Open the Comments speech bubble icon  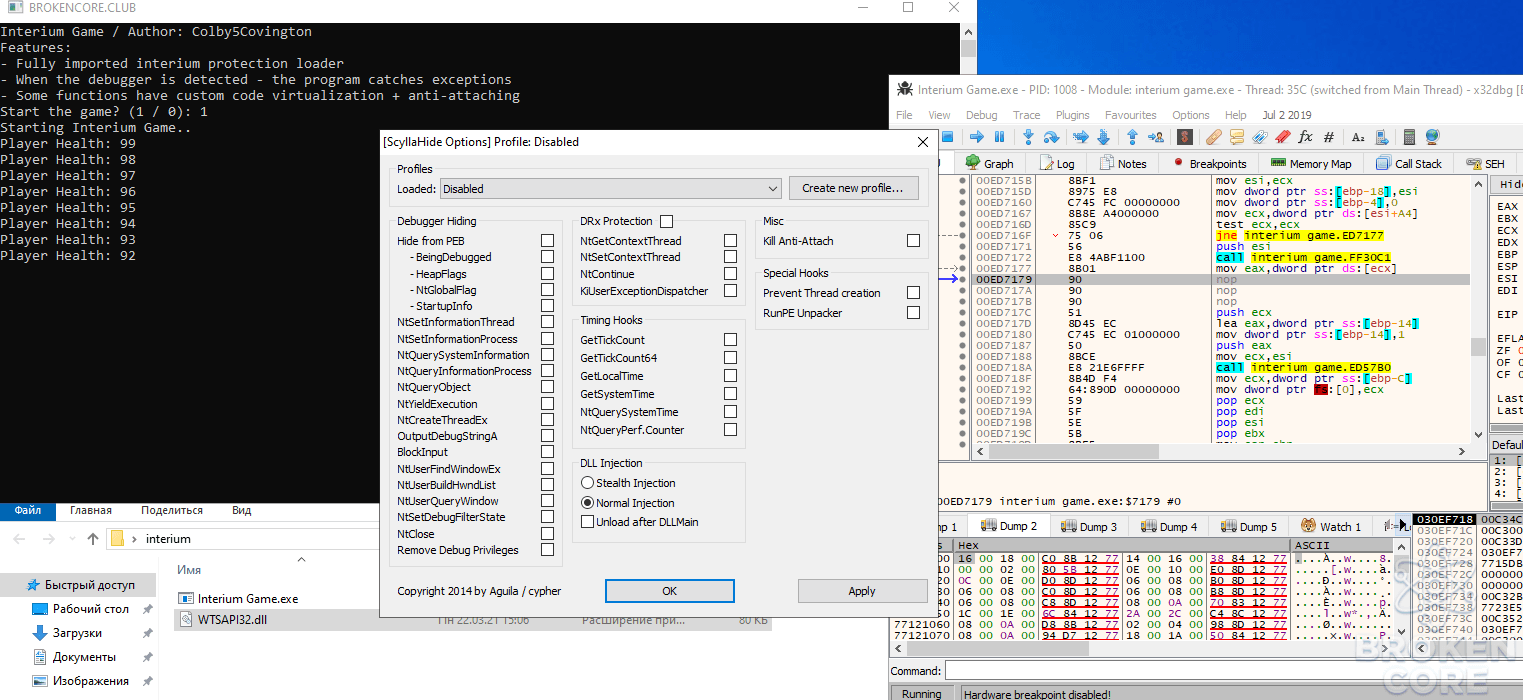tap(1237, 137)
